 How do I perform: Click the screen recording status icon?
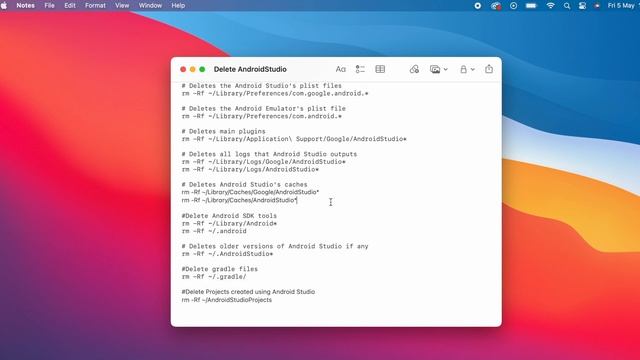coord(478,6)
